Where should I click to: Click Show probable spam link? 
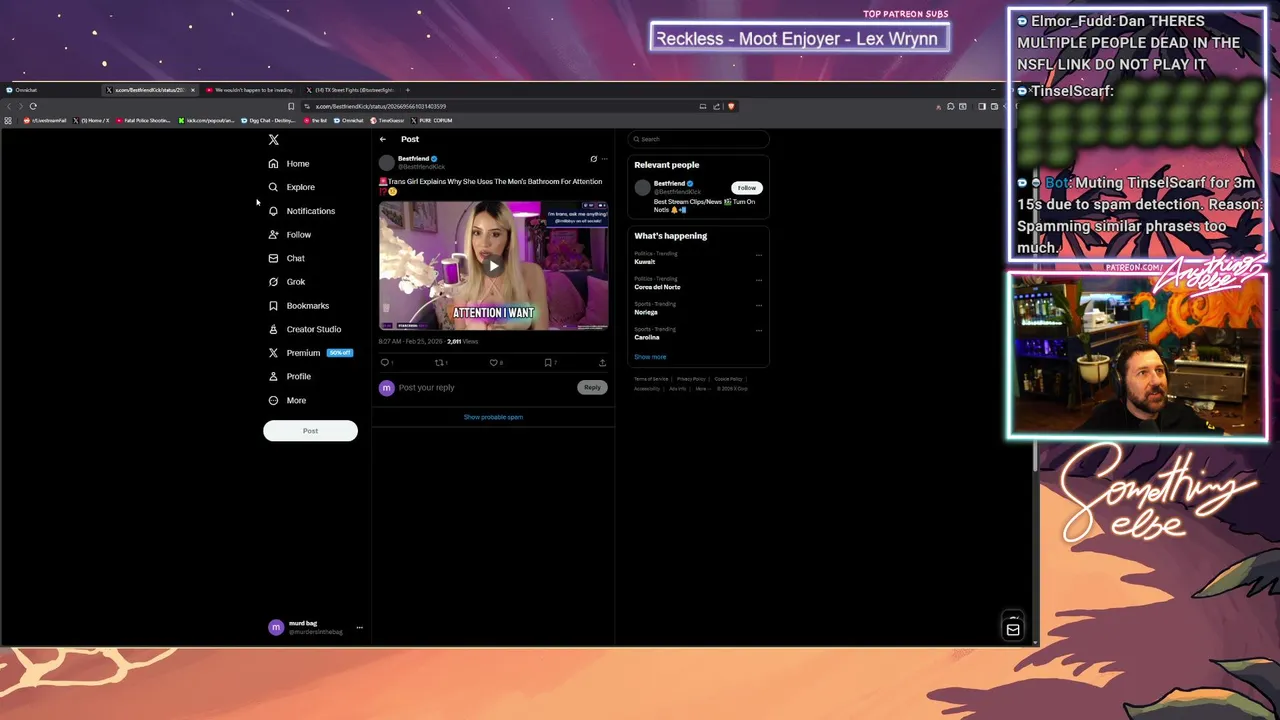click(x=493, y=417)
